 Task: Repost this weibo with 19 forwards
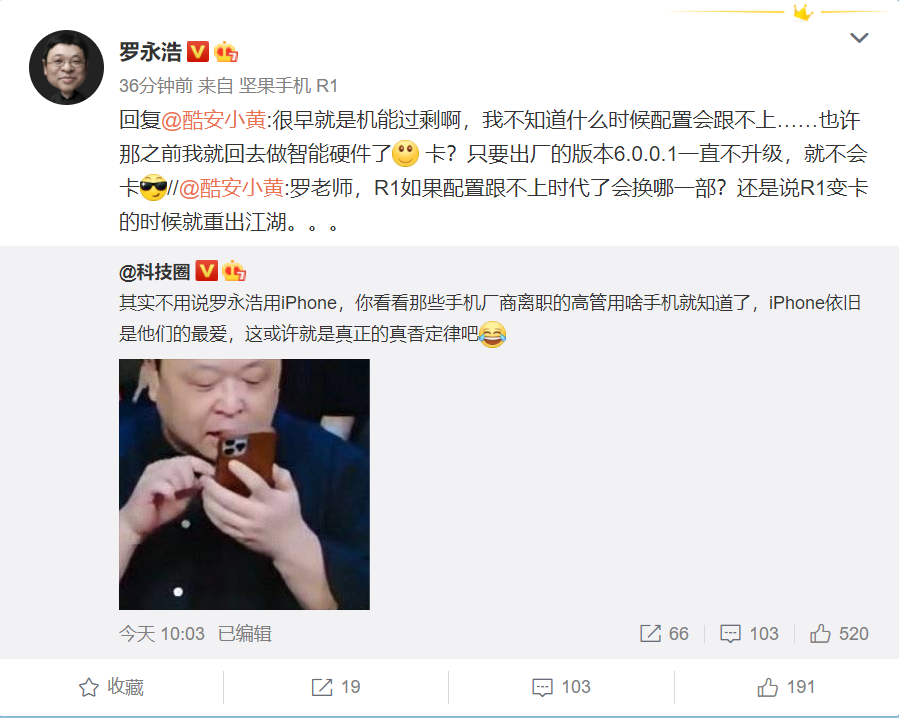336,687
